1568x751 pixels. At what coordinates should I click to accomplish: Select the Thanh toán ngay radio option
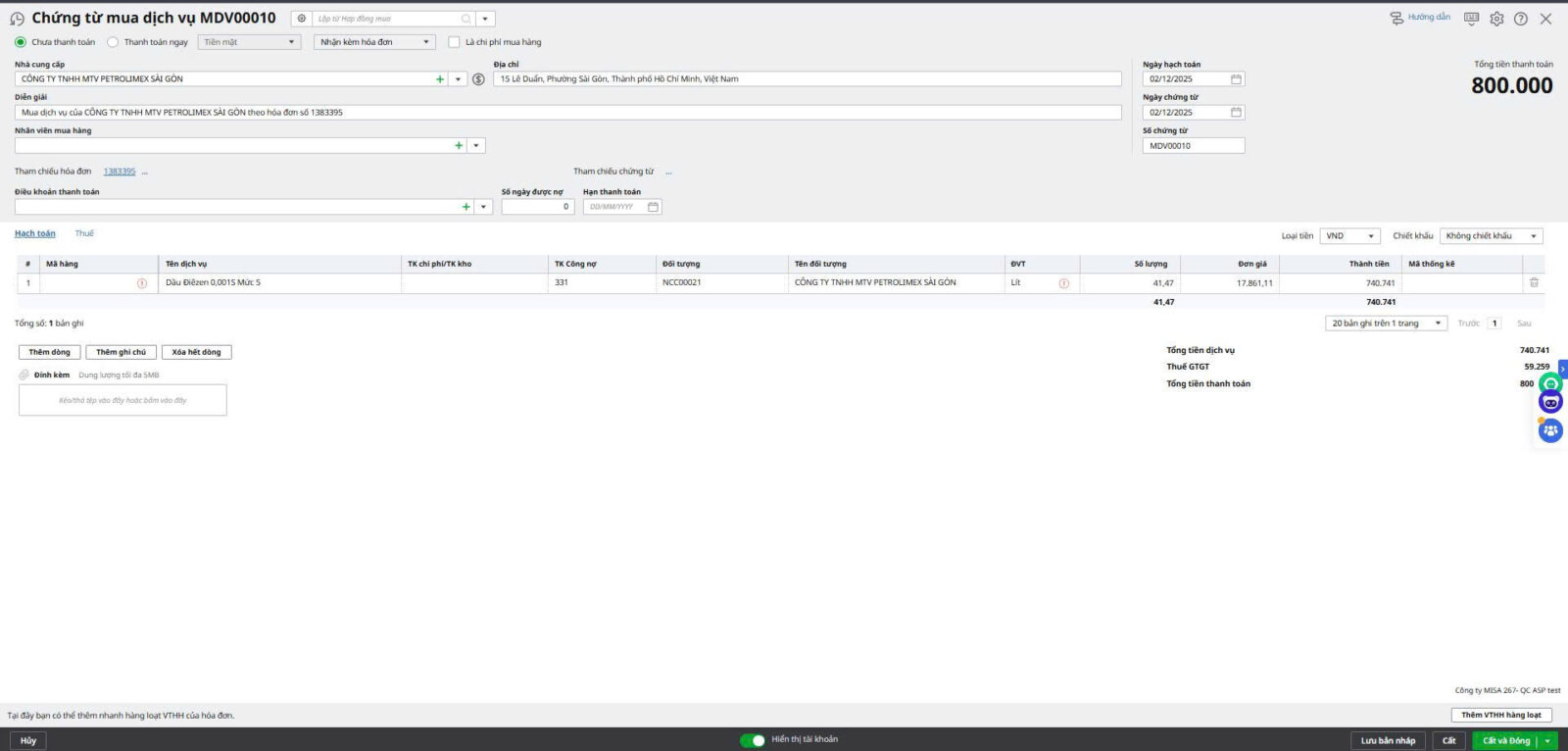[113, 42]
